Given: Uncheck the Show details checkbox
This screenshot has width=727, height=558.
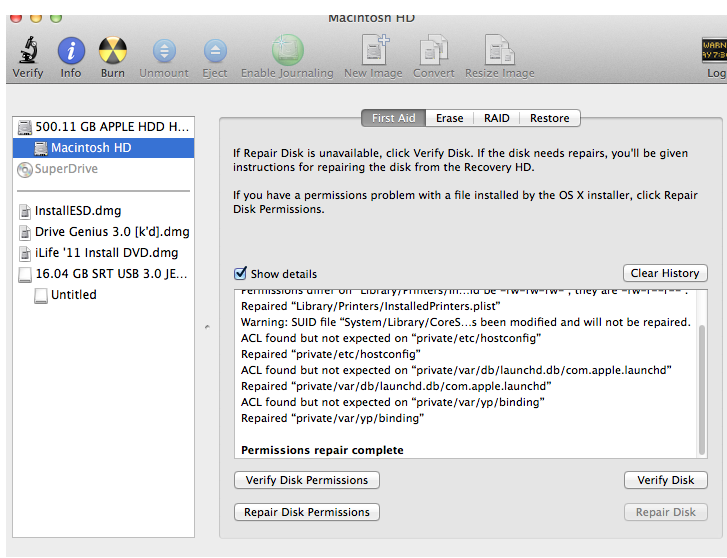Looking at the screenshot, I should (240, 273).
